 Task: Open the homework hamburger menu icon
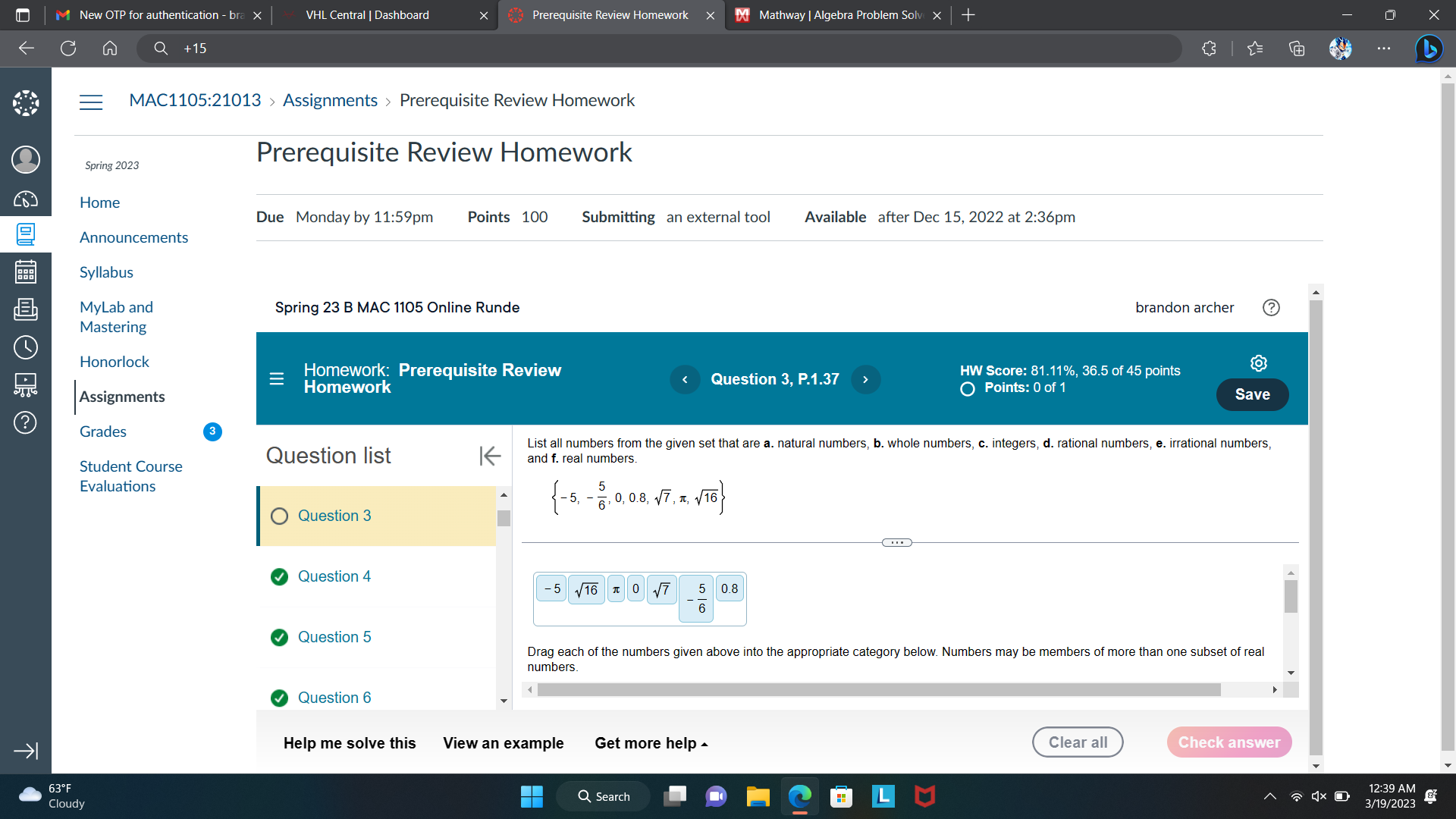[277, 378]
